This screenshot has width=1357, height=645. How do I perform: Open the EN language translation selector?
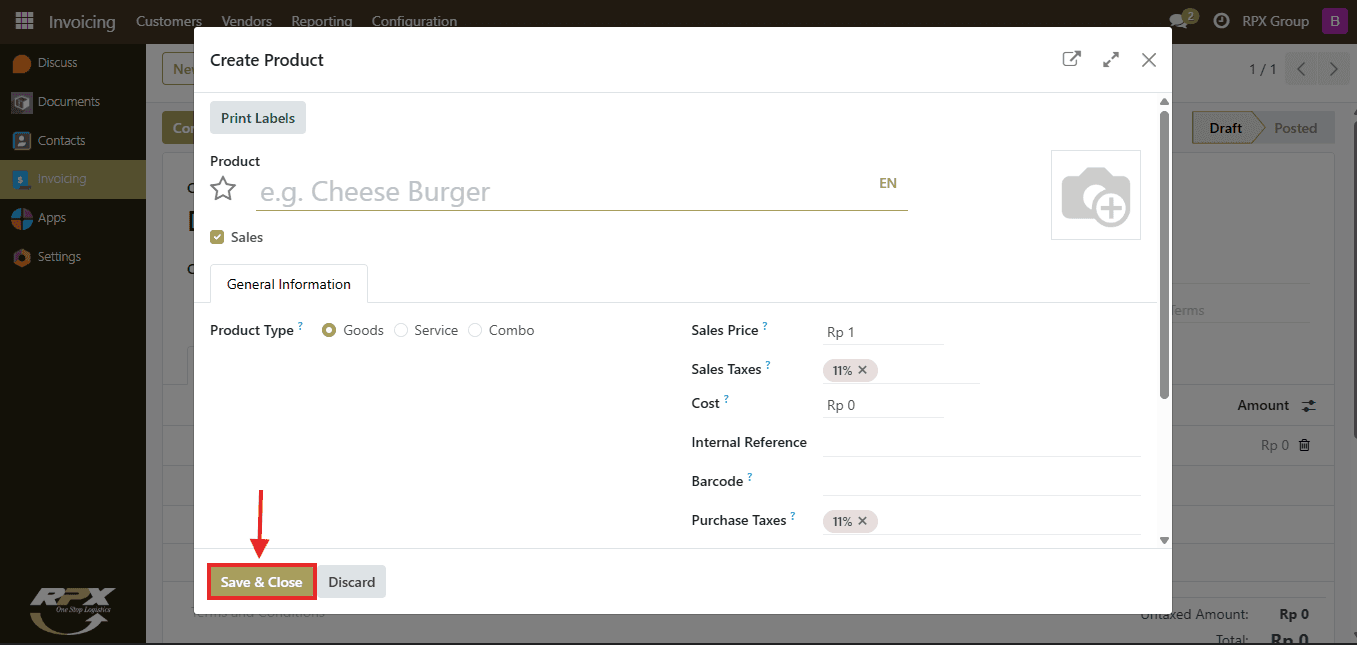888,183
